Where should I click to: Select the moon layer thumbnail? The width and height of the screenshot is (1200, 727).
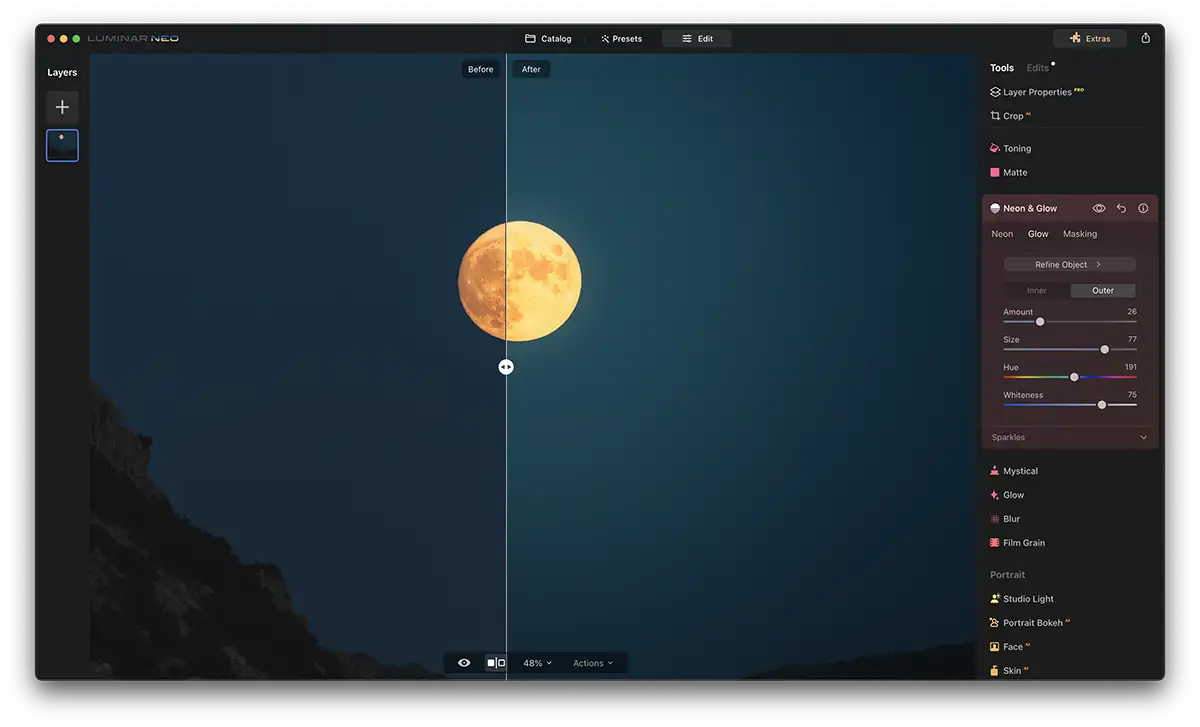[62, 145]
